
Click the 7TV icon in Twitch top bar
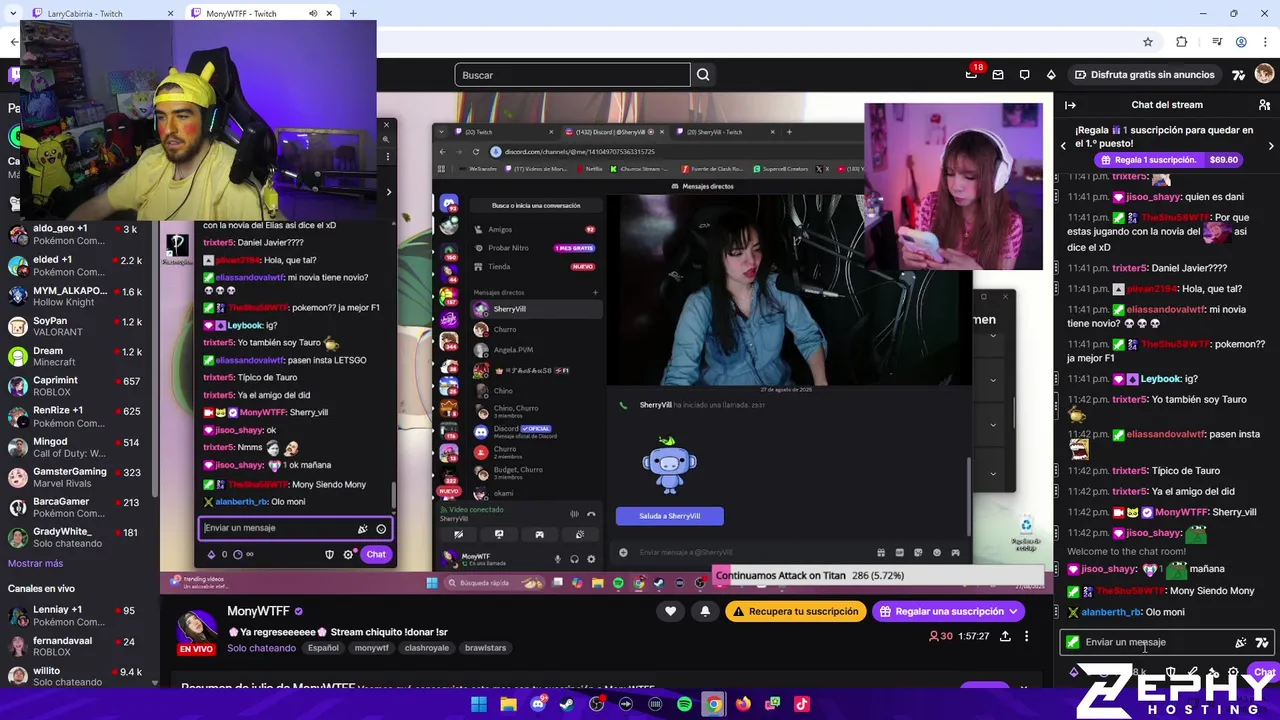point(1239,74)
